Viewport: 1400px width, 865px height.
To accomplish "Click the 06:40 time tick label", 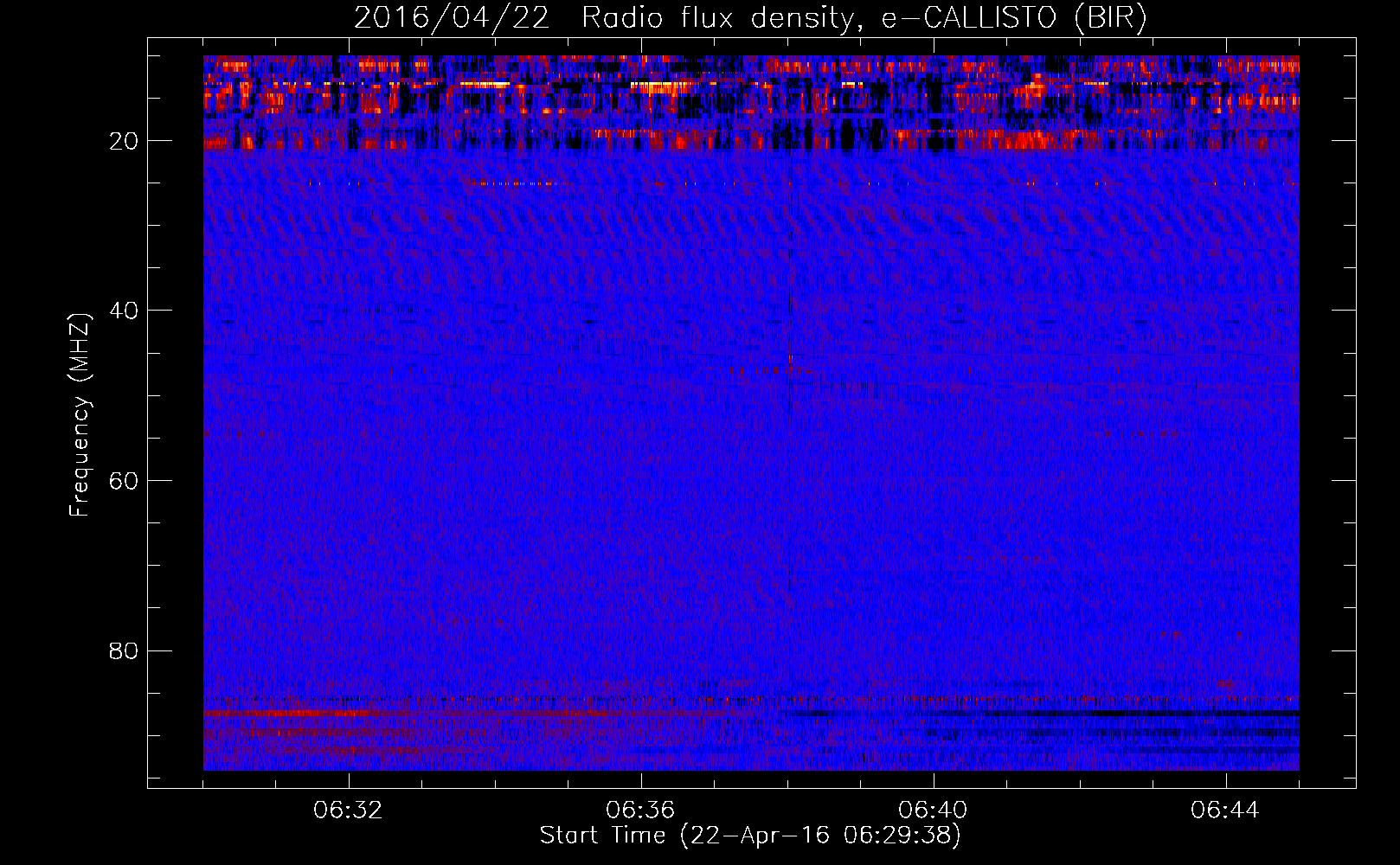I will (933, 811).
